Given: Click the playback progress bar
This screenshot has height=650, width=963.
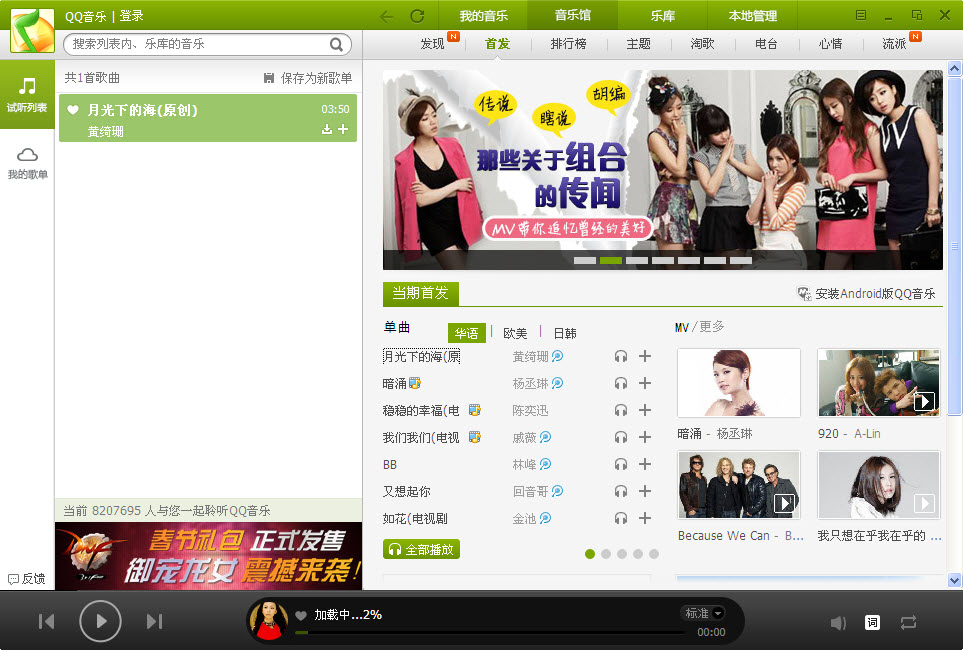Looking at the screenshot, I should (x=490, y=632).
